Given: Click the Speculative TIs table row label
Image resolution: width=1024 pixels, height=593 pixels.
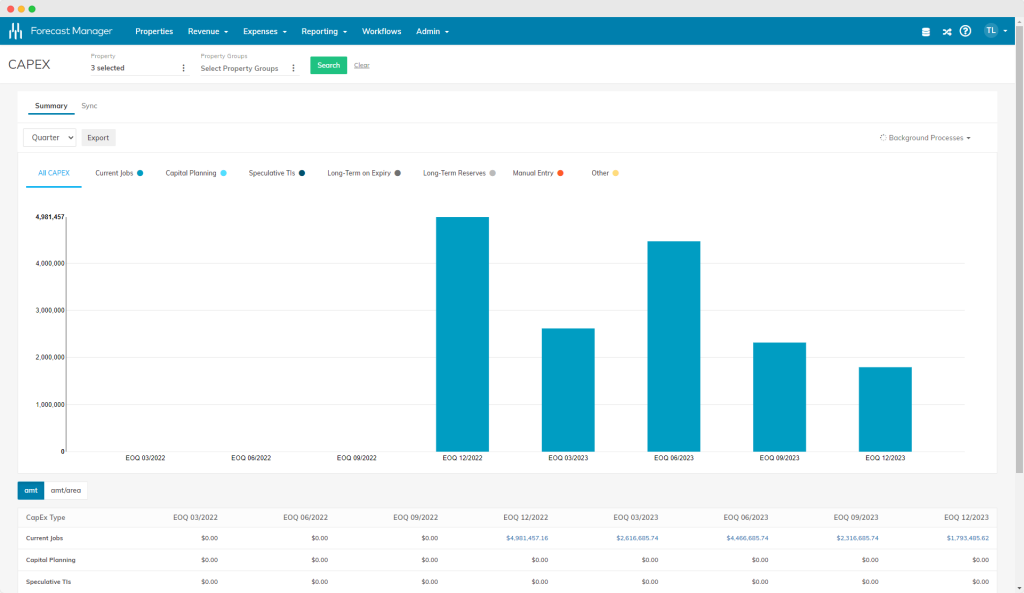Looking at the screenshot, I should [48, 581].
